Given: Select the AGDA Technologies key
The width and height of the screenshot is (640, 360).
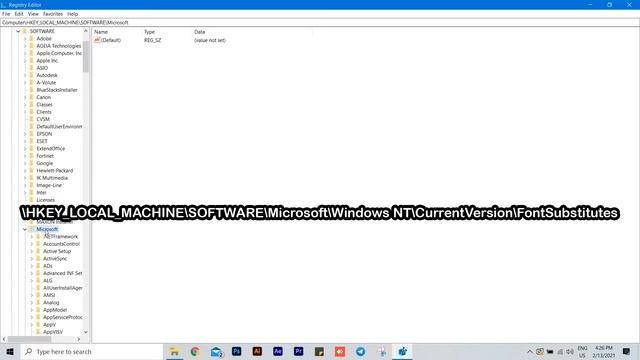Looking at the screenshot, I should (59, 46).
